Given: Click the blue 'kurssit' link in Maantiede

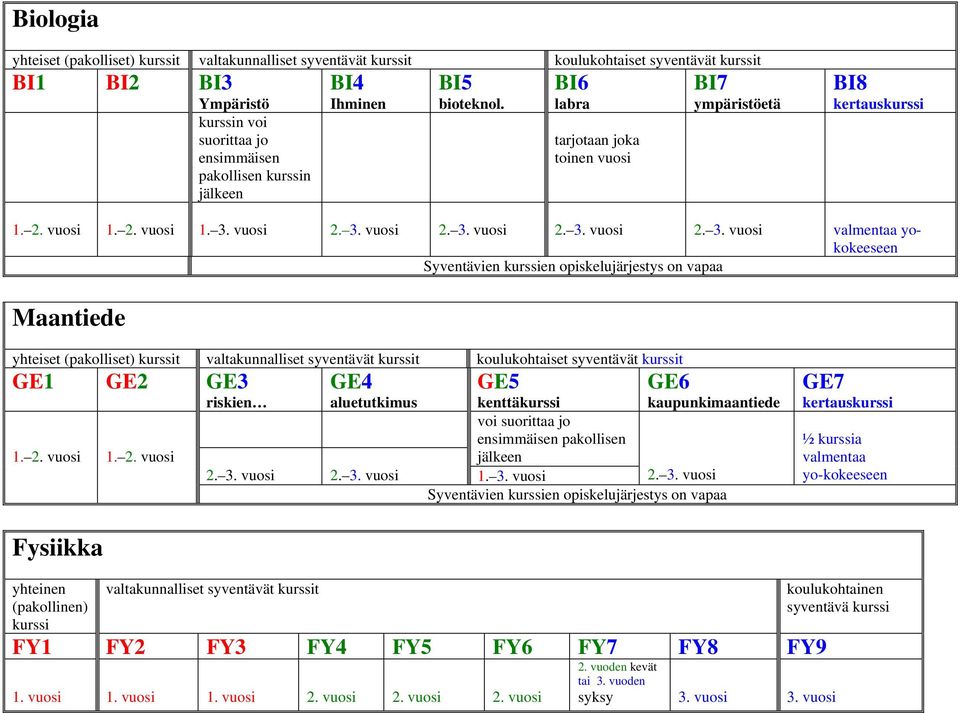Looking at the screenshot, I should (662, 359).
